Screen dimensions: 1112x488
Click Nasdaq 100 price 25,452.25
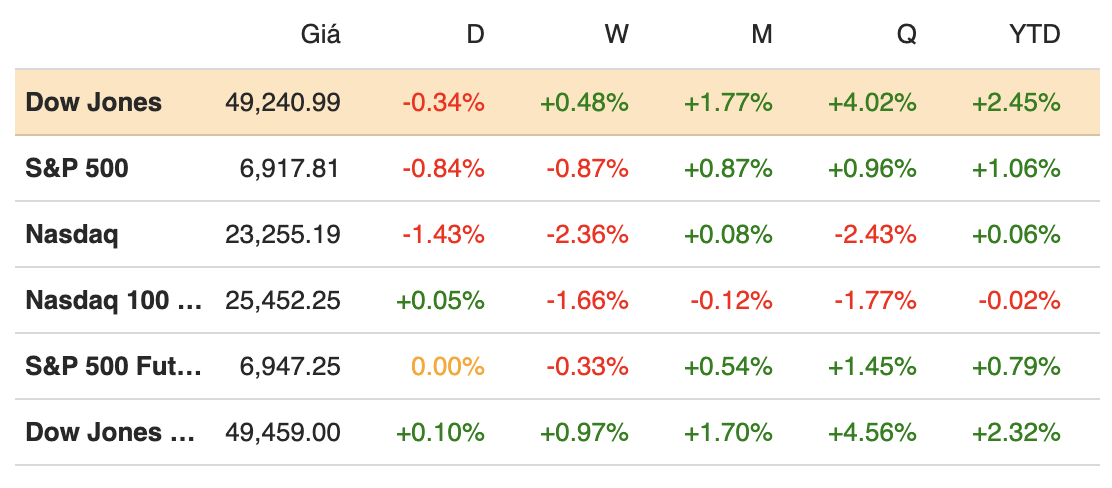tap(283, 300)
